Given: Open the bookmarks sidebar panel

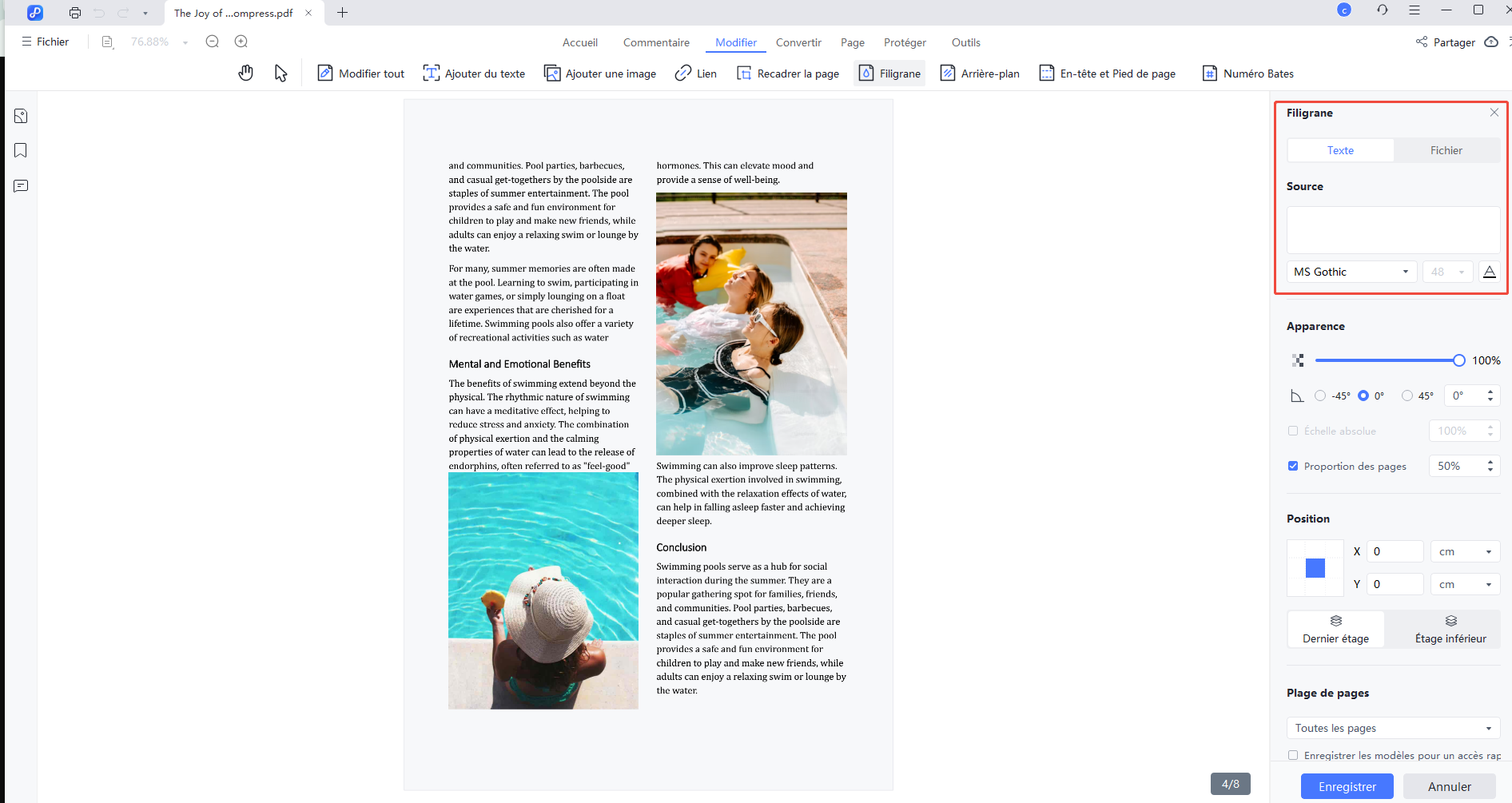Looking at the screenshot, I should coord(21,151).
